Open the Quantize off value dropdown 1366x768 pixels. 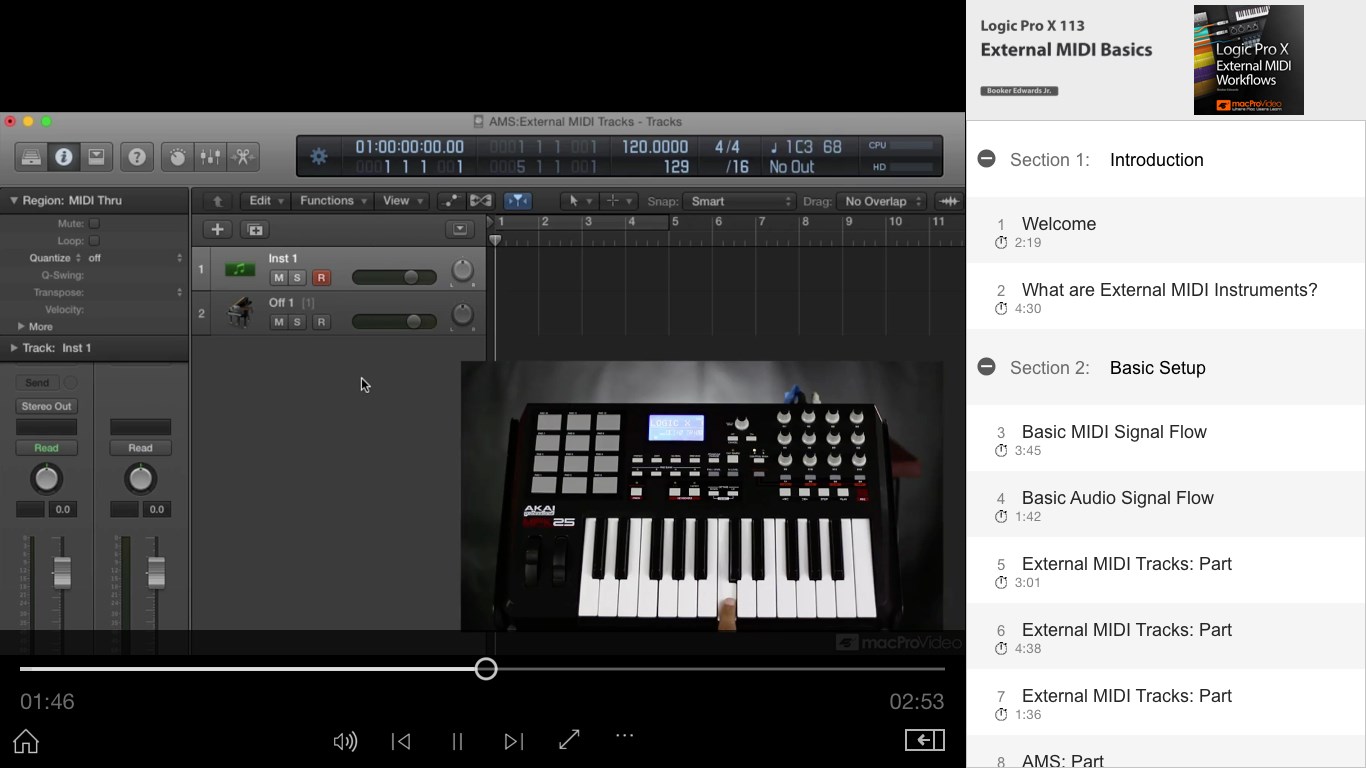pyautogui.click(x=135, y=258)
